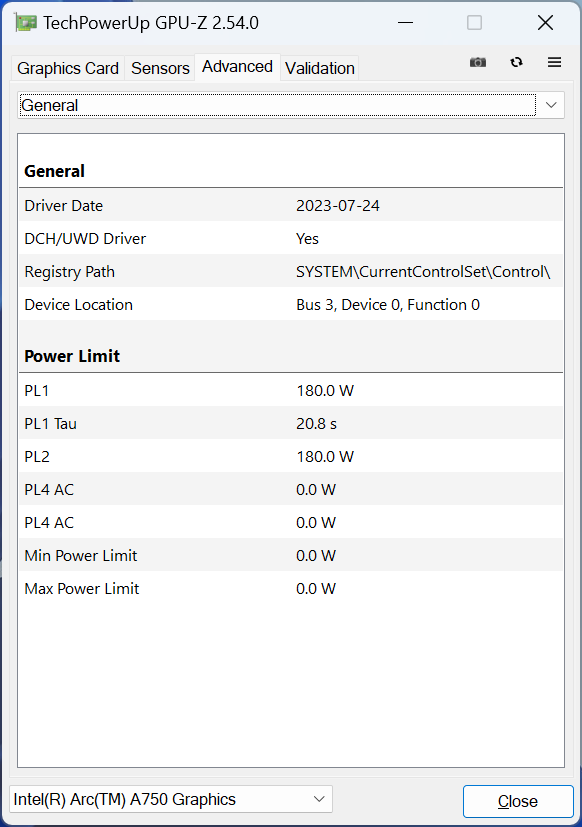
Task: Click the DCH/UWD Driver value Yes
Action: click(307, 238)
